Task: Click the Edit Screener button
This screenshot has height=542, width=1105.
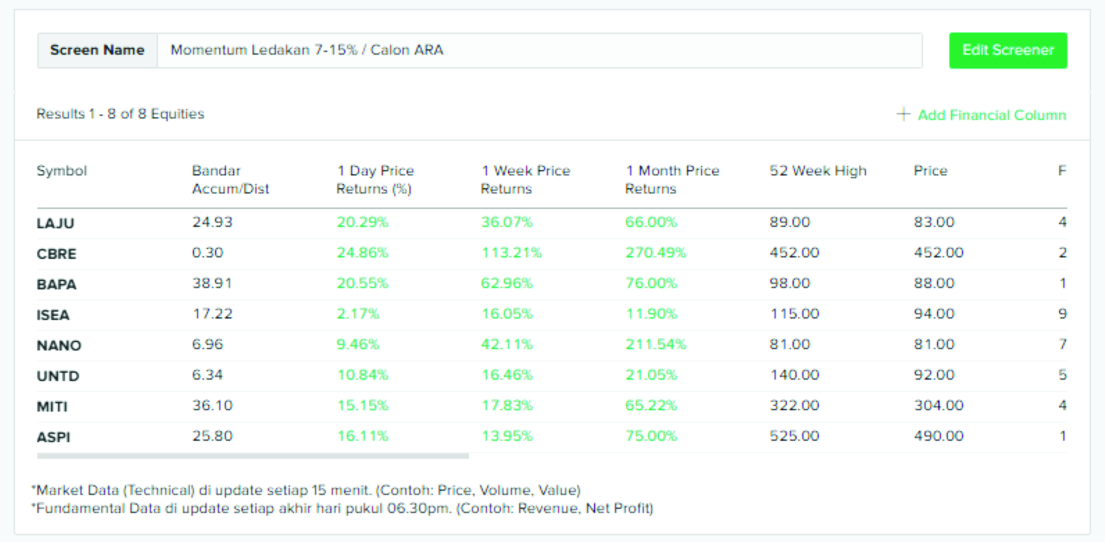Action: pyautogui.click(x=1007, y=50)
